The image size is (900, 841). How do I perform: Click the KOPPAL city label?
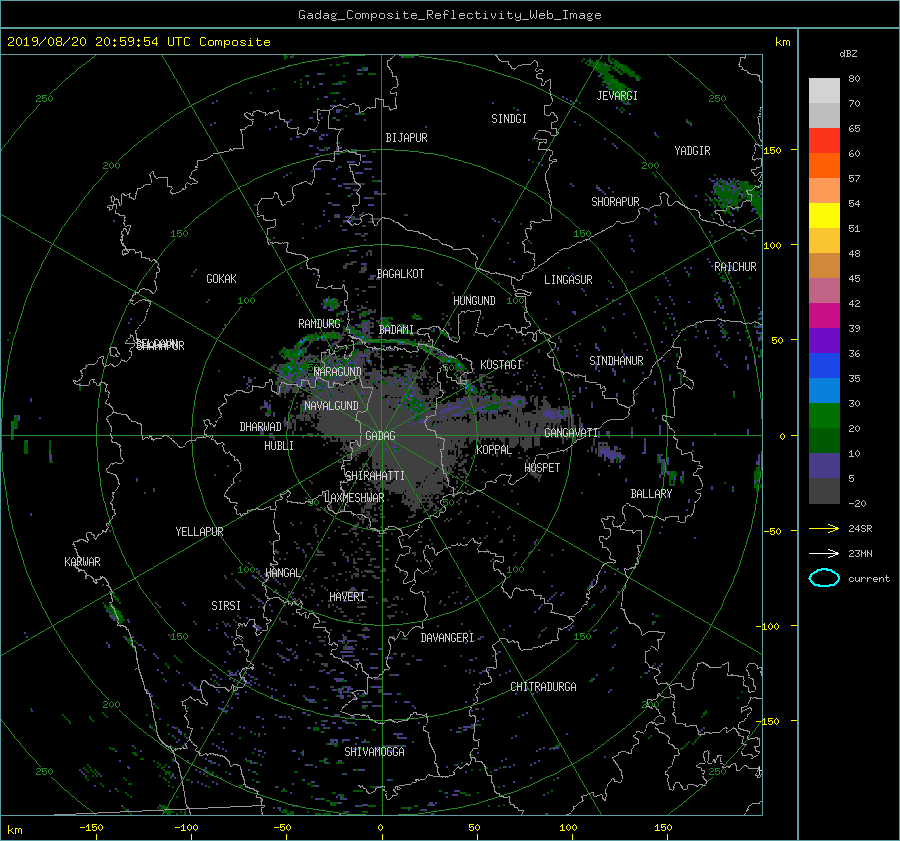point(494,449)
